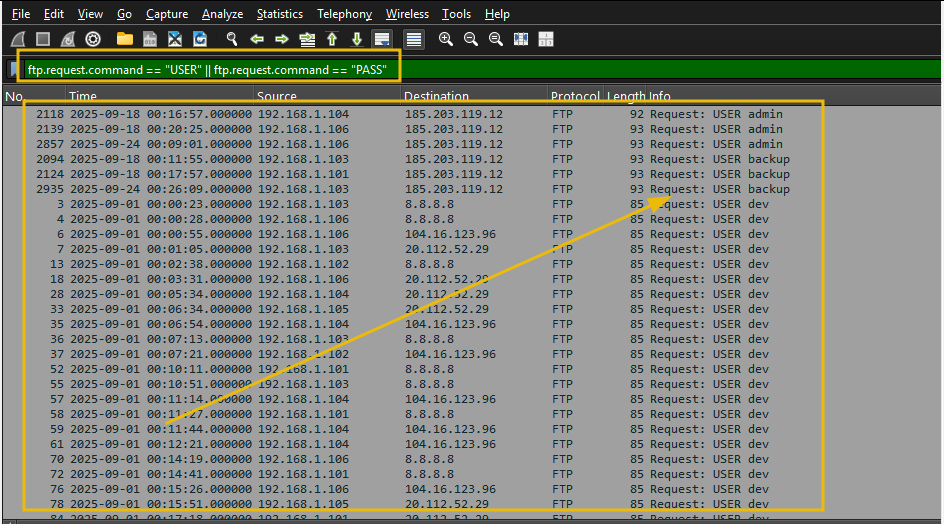Open the Statistics menu

(x=279, y=14)
